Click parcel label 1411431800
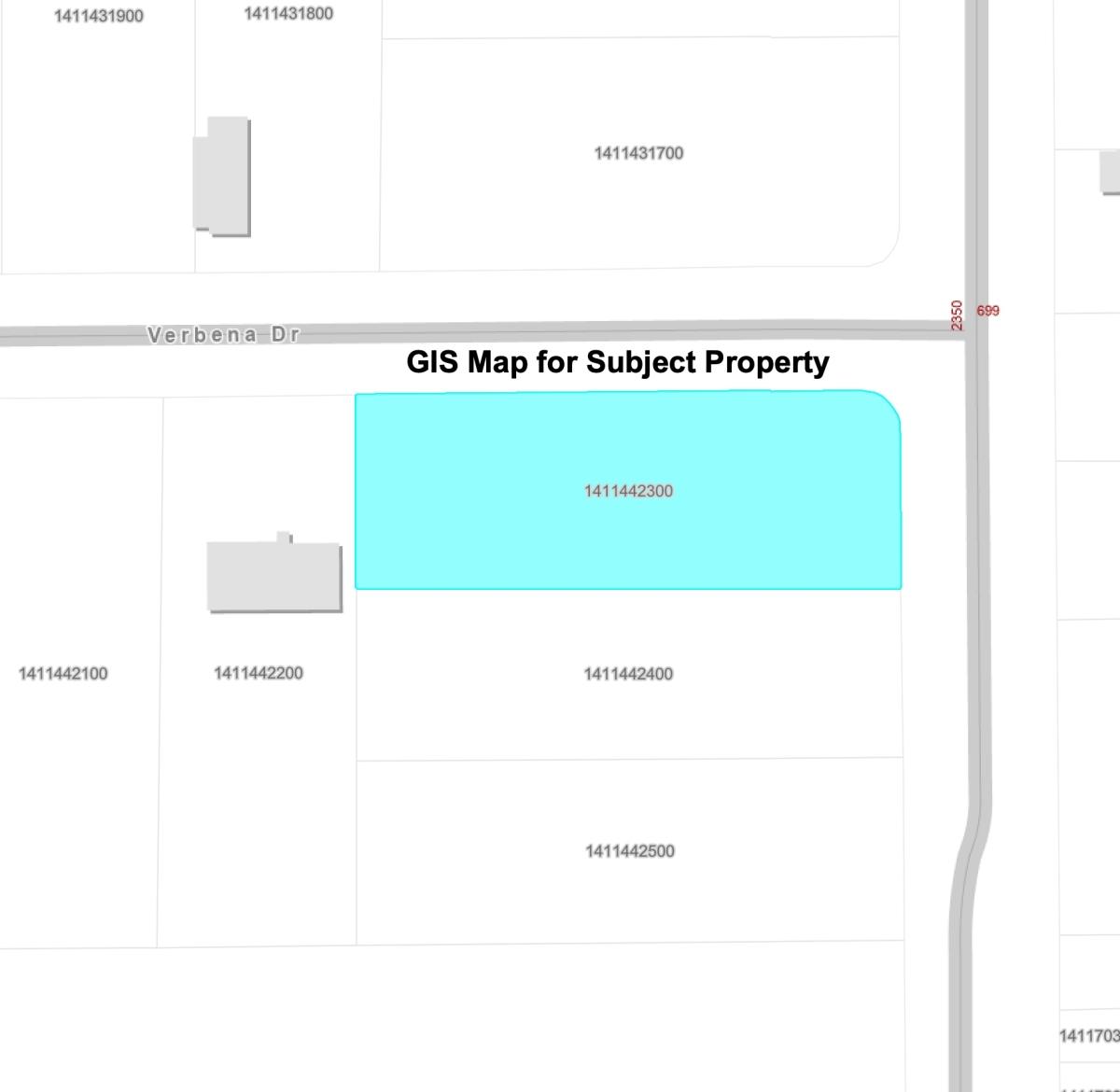Viewport: 1120px width, 1092px height. (289, 15)
